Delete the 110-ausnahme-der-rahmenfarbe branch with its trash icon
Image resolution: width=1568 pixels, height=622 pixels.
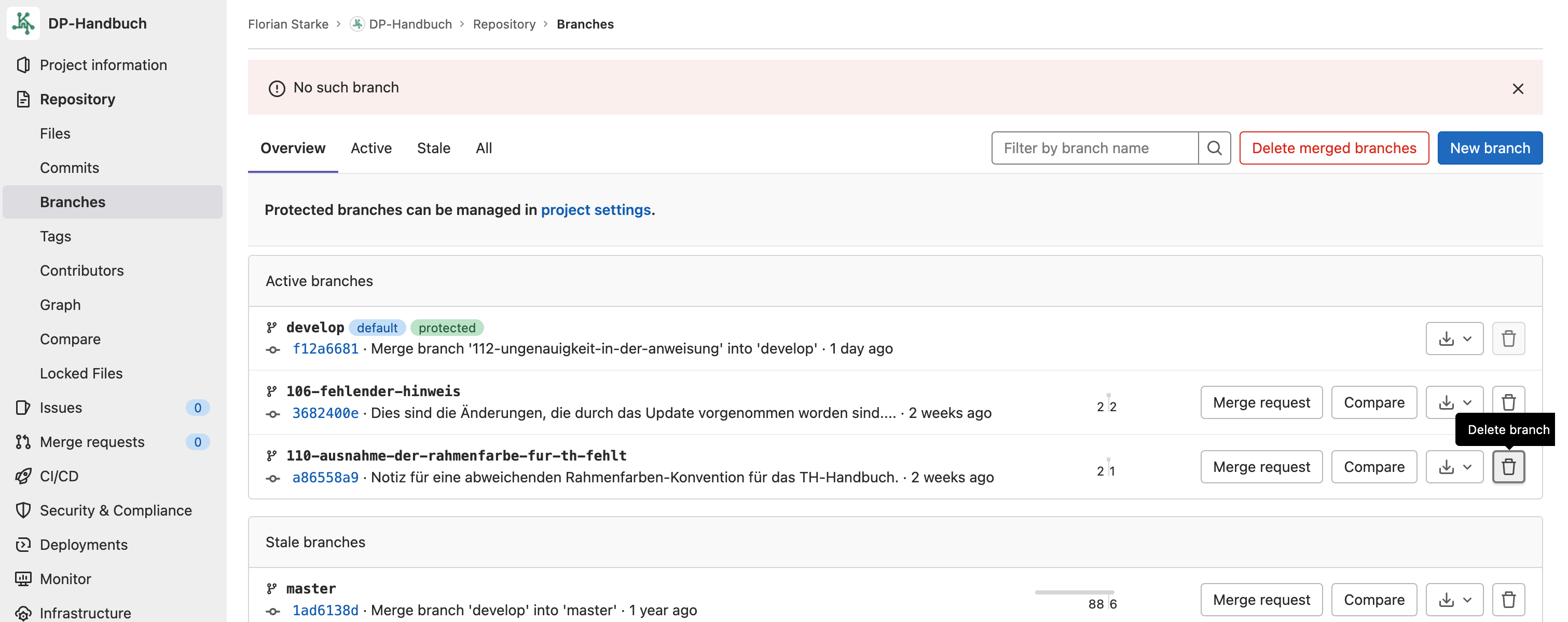(x=1508, y=467)
